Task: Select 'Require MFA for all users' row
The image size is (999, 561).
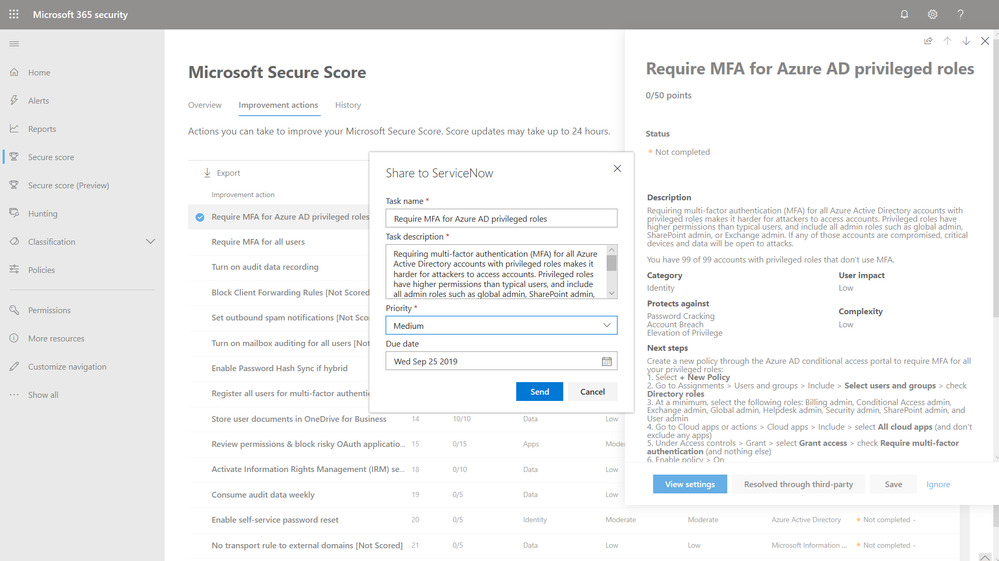Action: 258,242
